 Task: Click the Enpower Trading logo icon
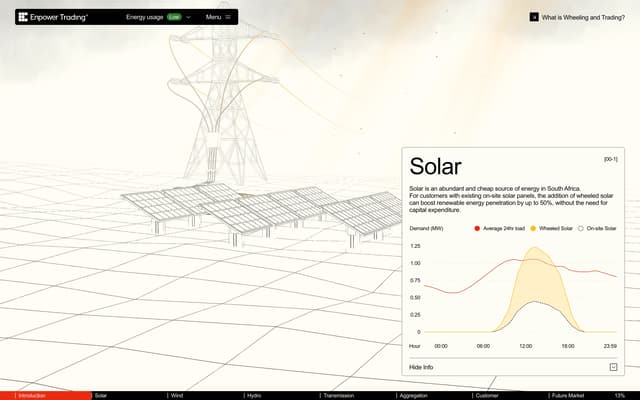pos(23,17)
